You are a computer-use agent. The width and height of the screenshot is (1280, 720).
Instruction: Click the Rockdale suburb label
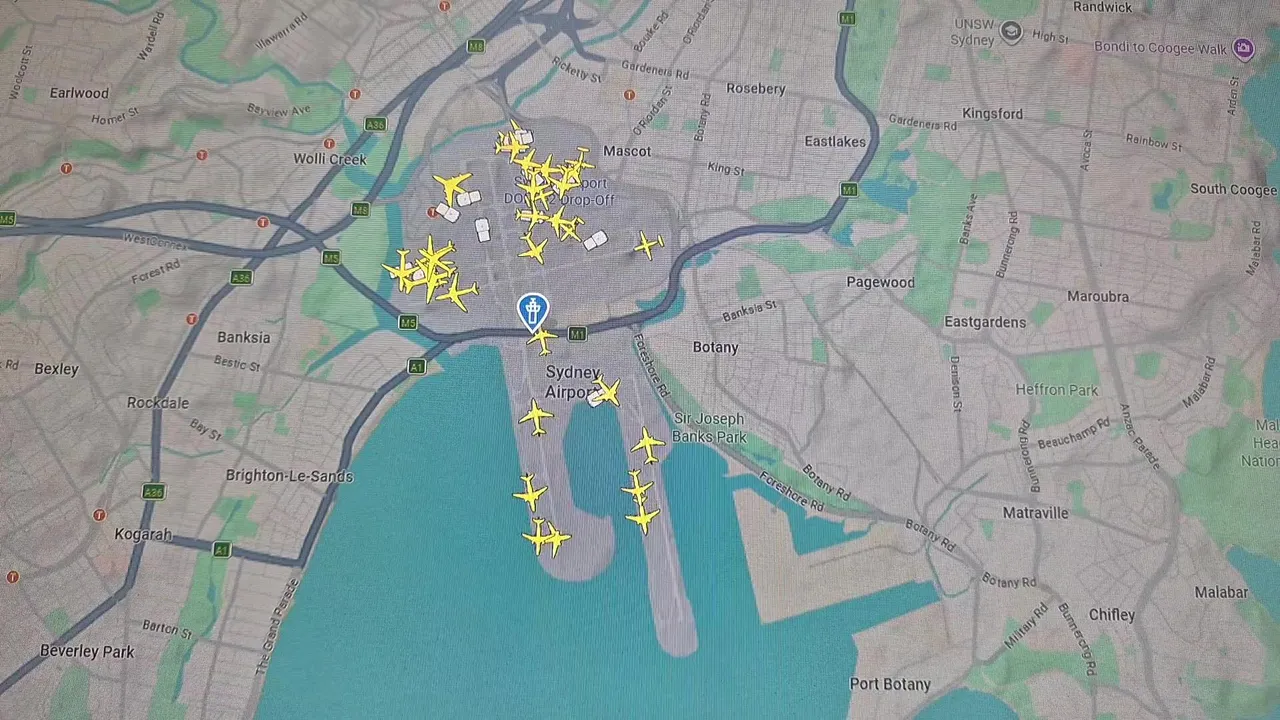click(x=158, y=403)
